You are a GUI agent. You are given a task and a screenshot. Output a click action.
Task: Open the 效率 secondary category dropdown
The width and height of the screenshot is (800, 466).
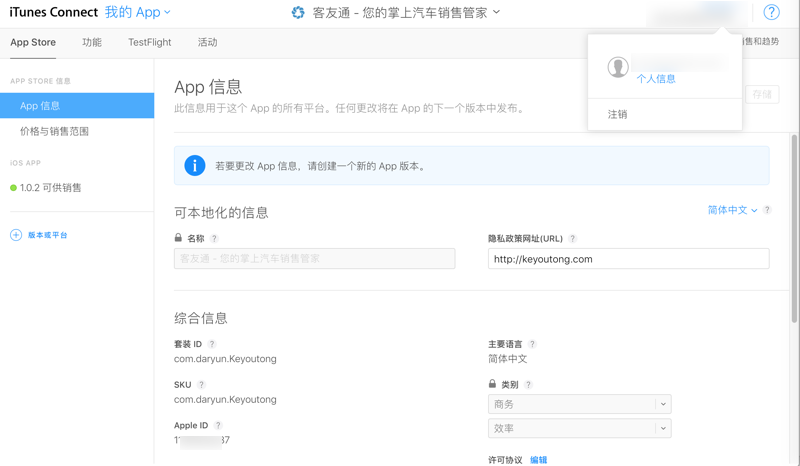tap(580, 428)
